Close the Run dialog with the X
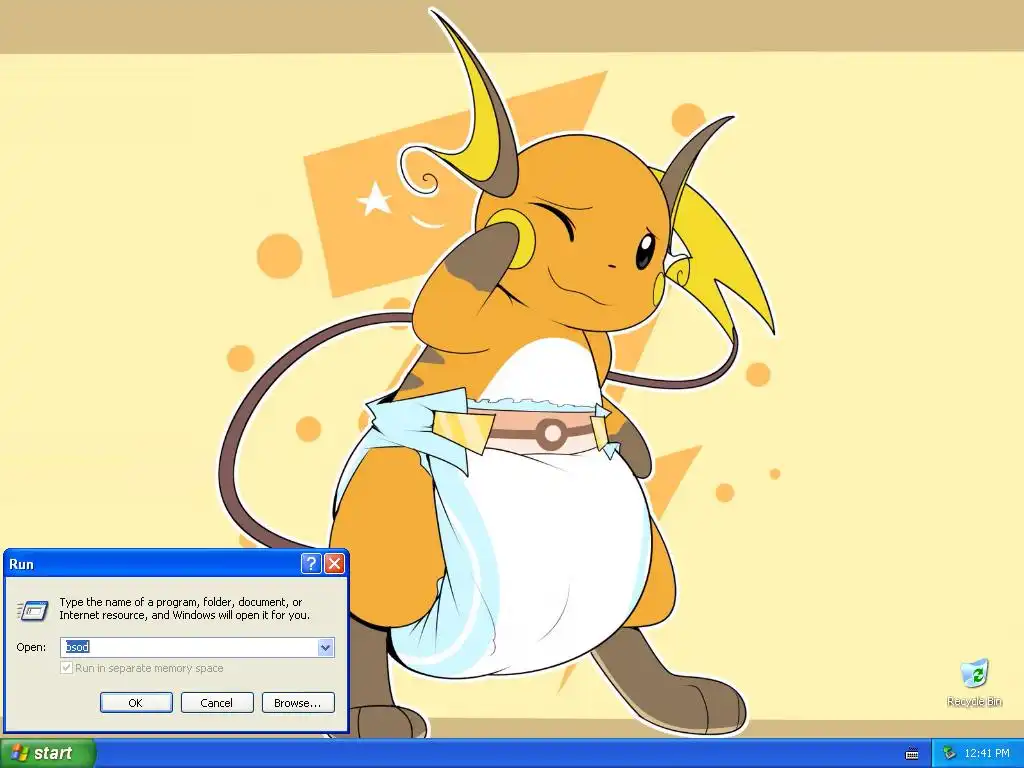The width and height of the screenshot is (1024, 768). (334, 564)
